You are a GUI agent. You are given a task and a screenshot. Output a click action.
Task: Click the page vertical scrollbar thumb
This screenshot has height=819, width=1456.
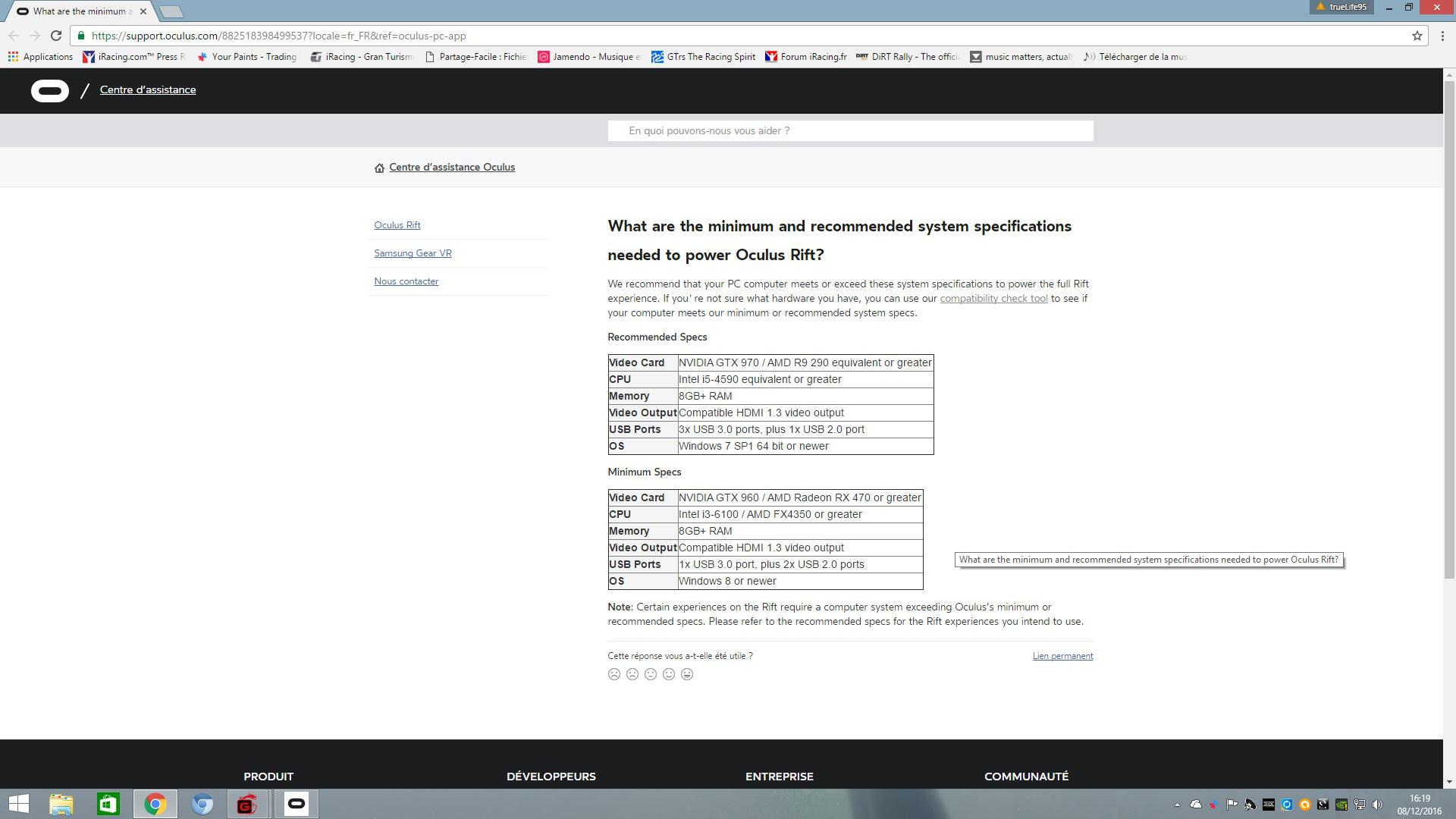tap(1449, 330)
